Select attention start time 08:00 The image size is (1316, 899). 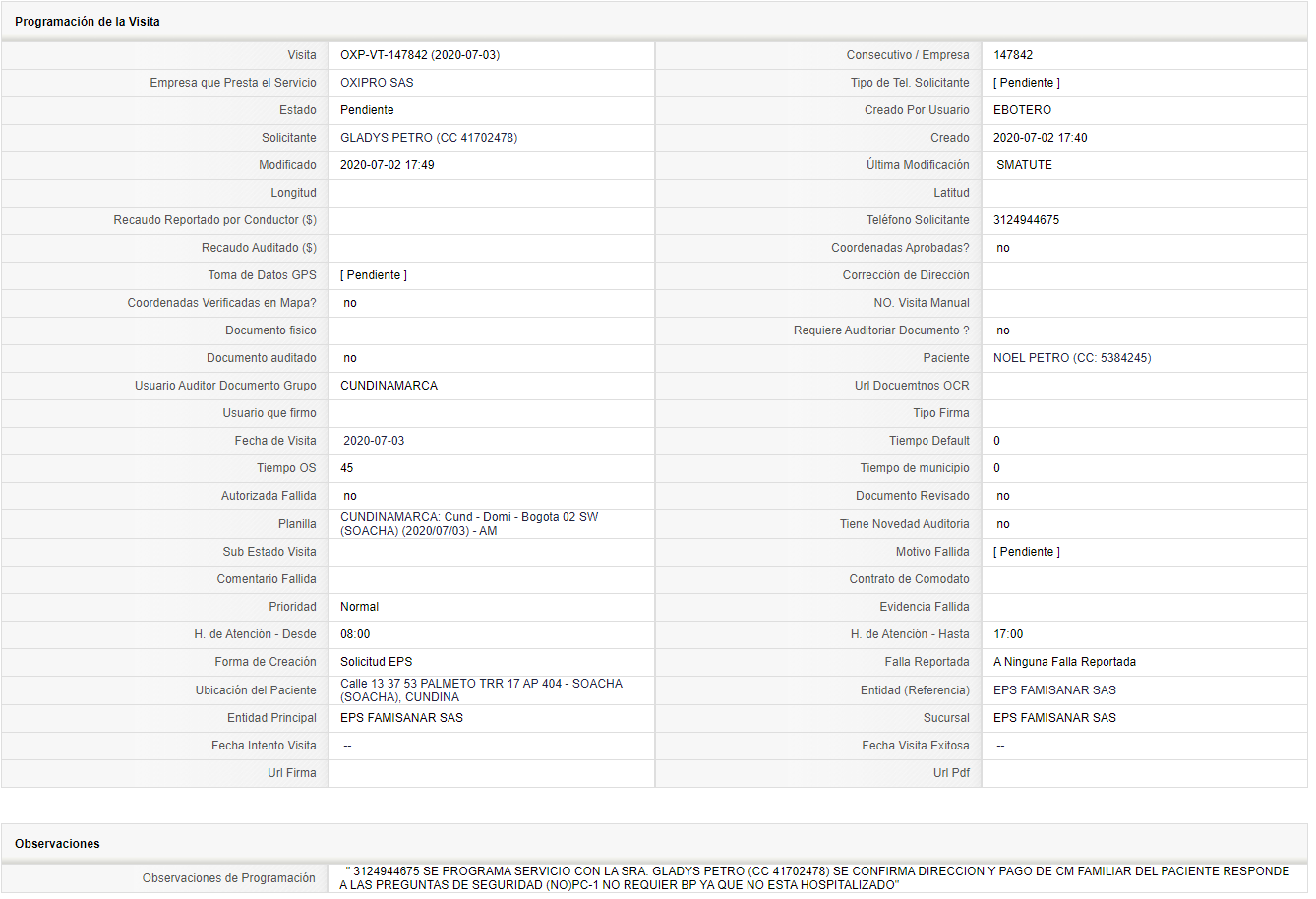[355, 634]
